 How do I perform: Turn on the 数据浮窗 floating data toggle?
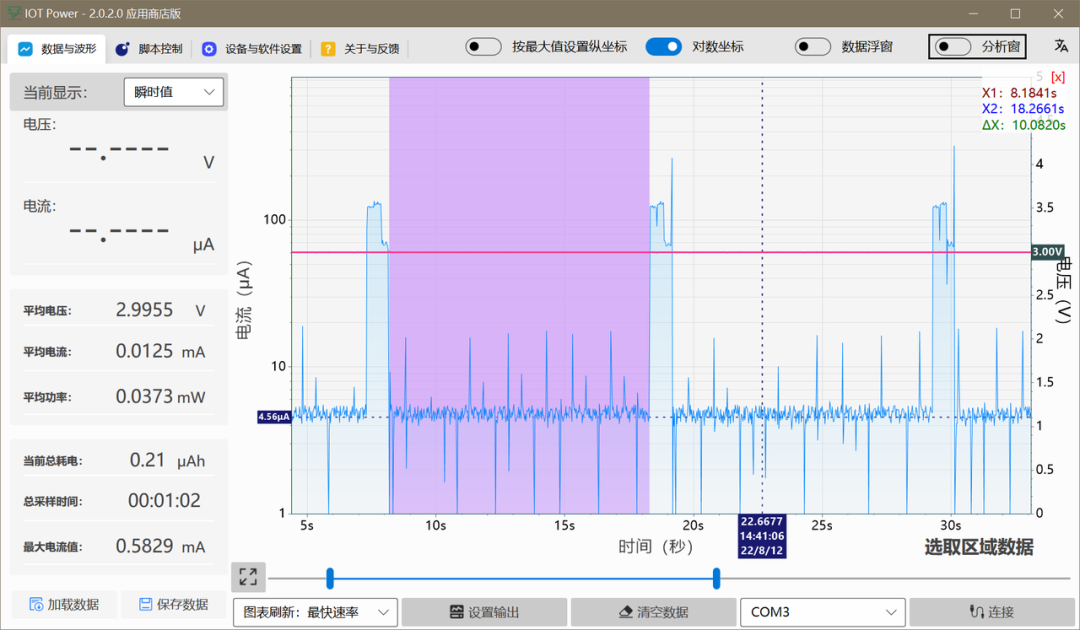point(813,46)
